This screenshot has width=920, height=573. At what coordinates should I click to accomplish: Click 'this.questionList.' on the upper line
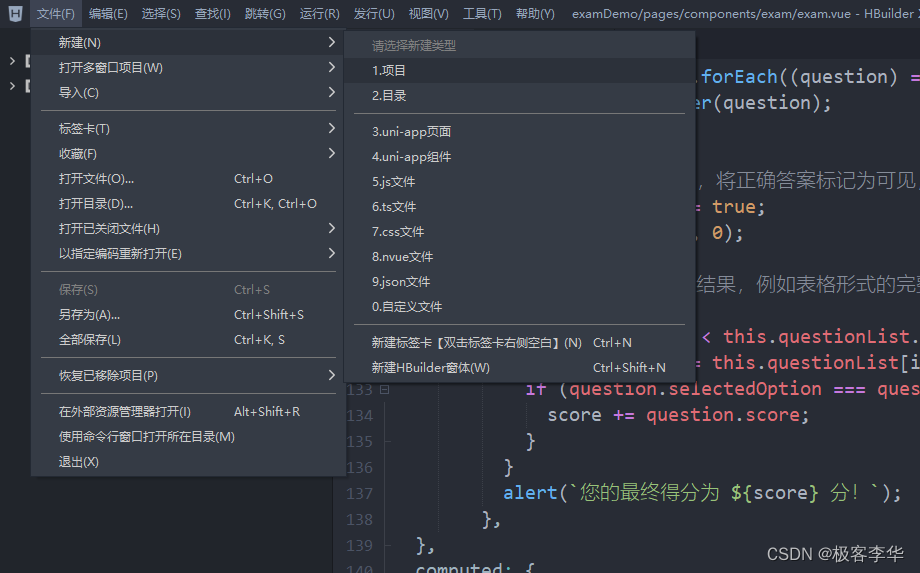coord(820,337)
